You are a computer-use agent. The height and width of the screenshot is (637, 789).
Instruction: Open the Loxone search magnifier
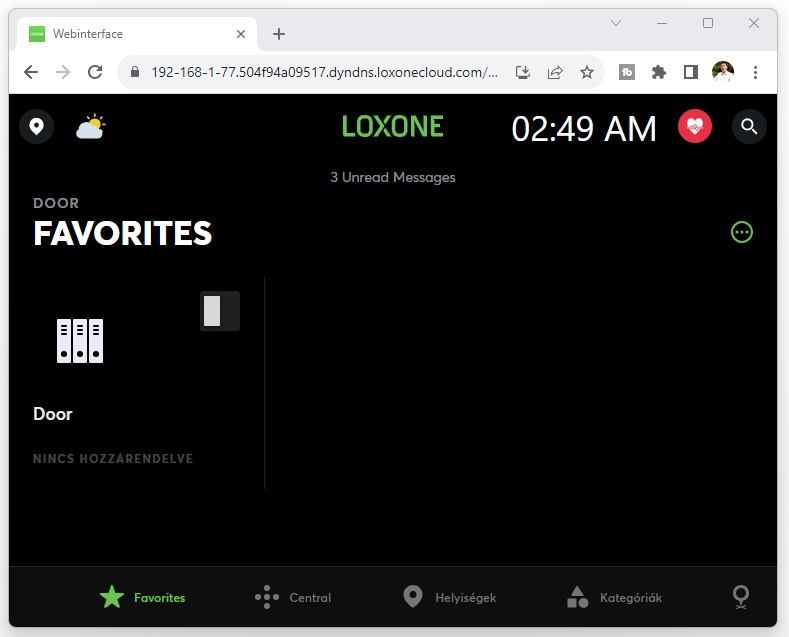749,126
